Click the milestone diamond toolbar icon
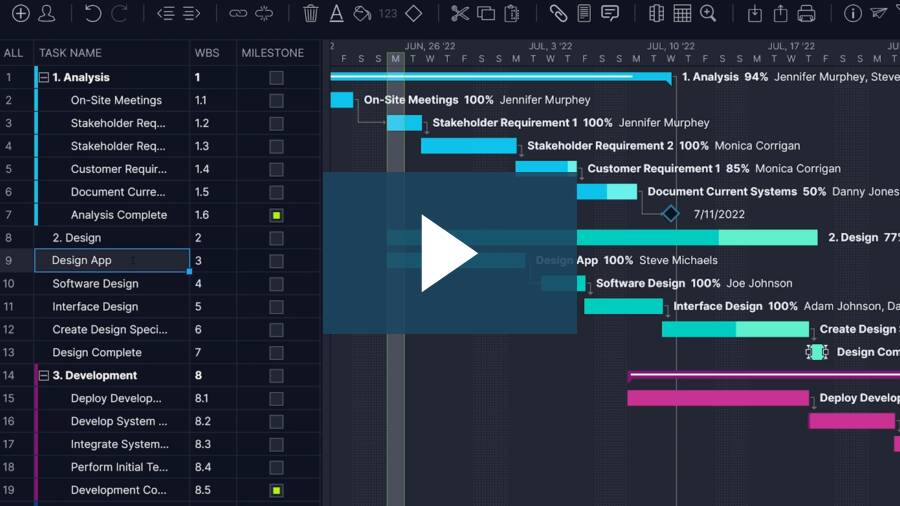 (413, 13)
